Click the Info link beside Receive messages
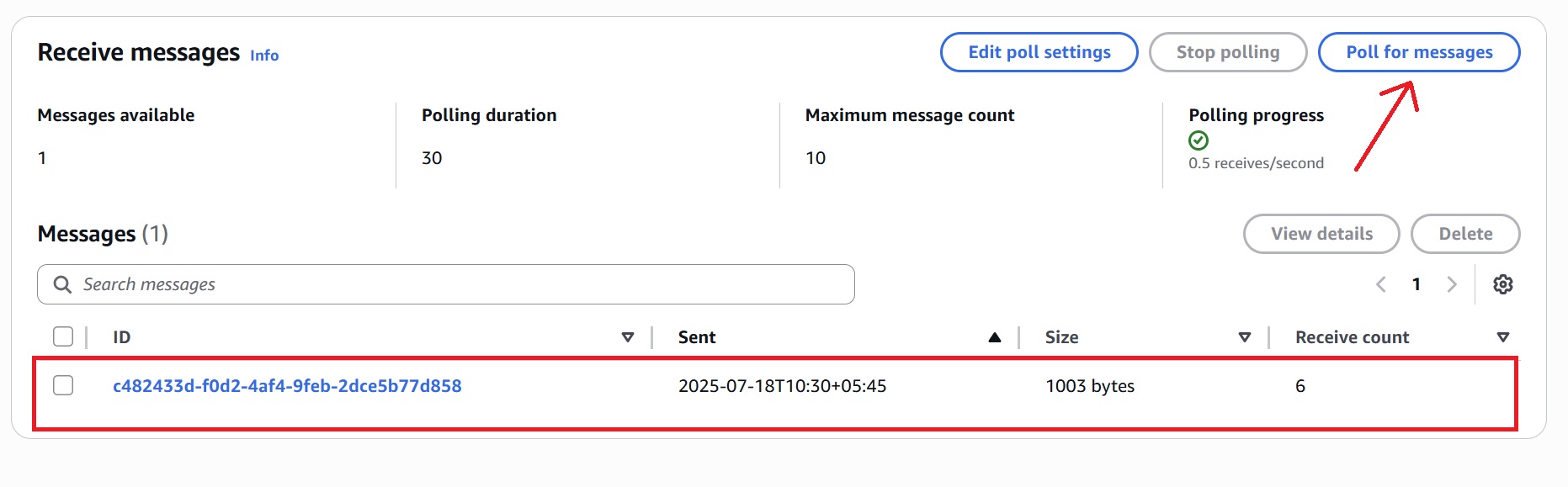This screenshot has width=1568, height=487. (263, 56)
